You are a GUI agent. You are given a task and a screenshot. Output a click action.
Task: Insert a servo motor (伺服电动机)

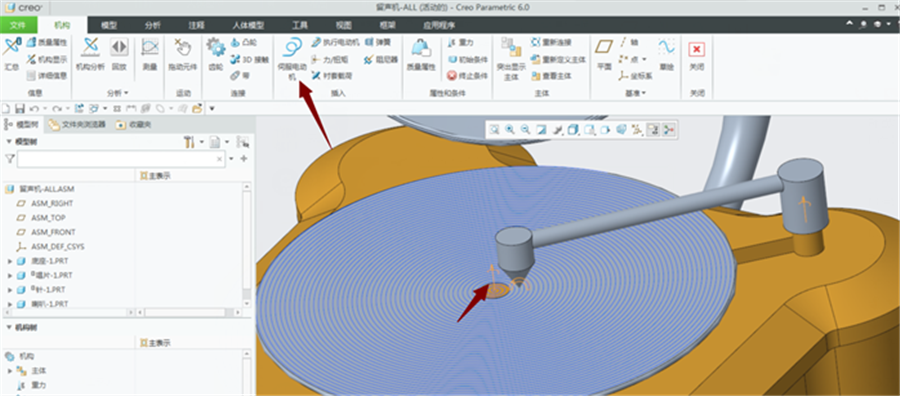(x=293, y=58)
